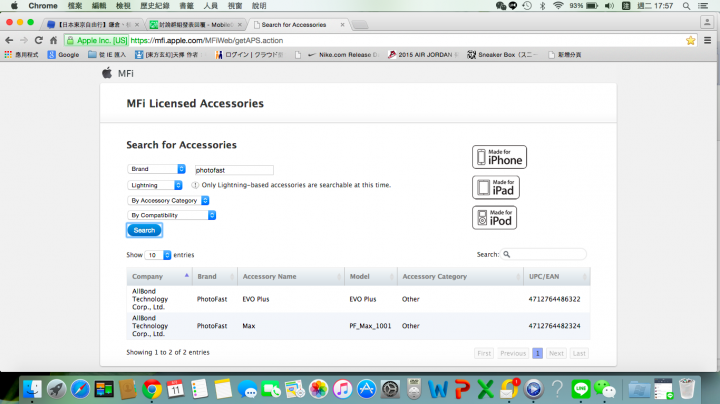Click UPC 4712764482324
Viewport: 720px width, 404px height.
click(554, 326)
